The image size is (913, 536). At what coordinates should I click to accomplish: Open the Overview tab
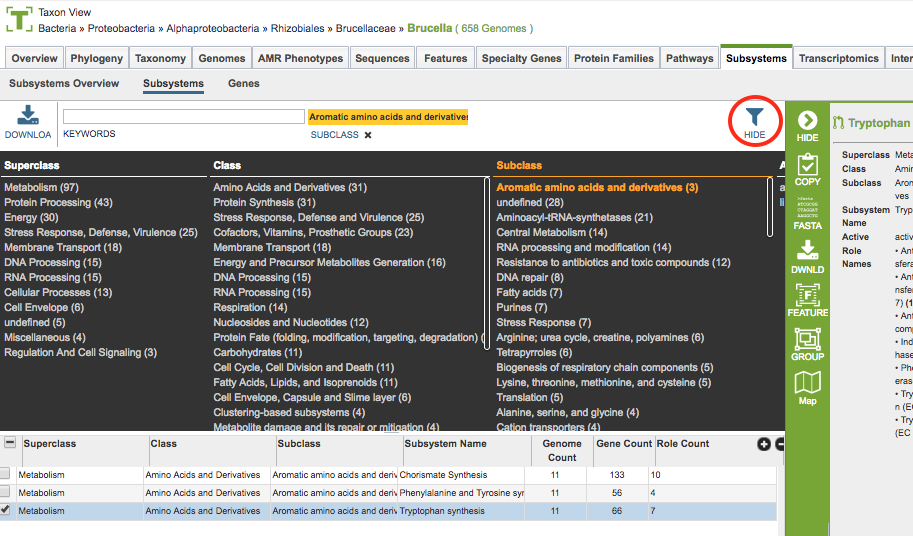(34, 58)
